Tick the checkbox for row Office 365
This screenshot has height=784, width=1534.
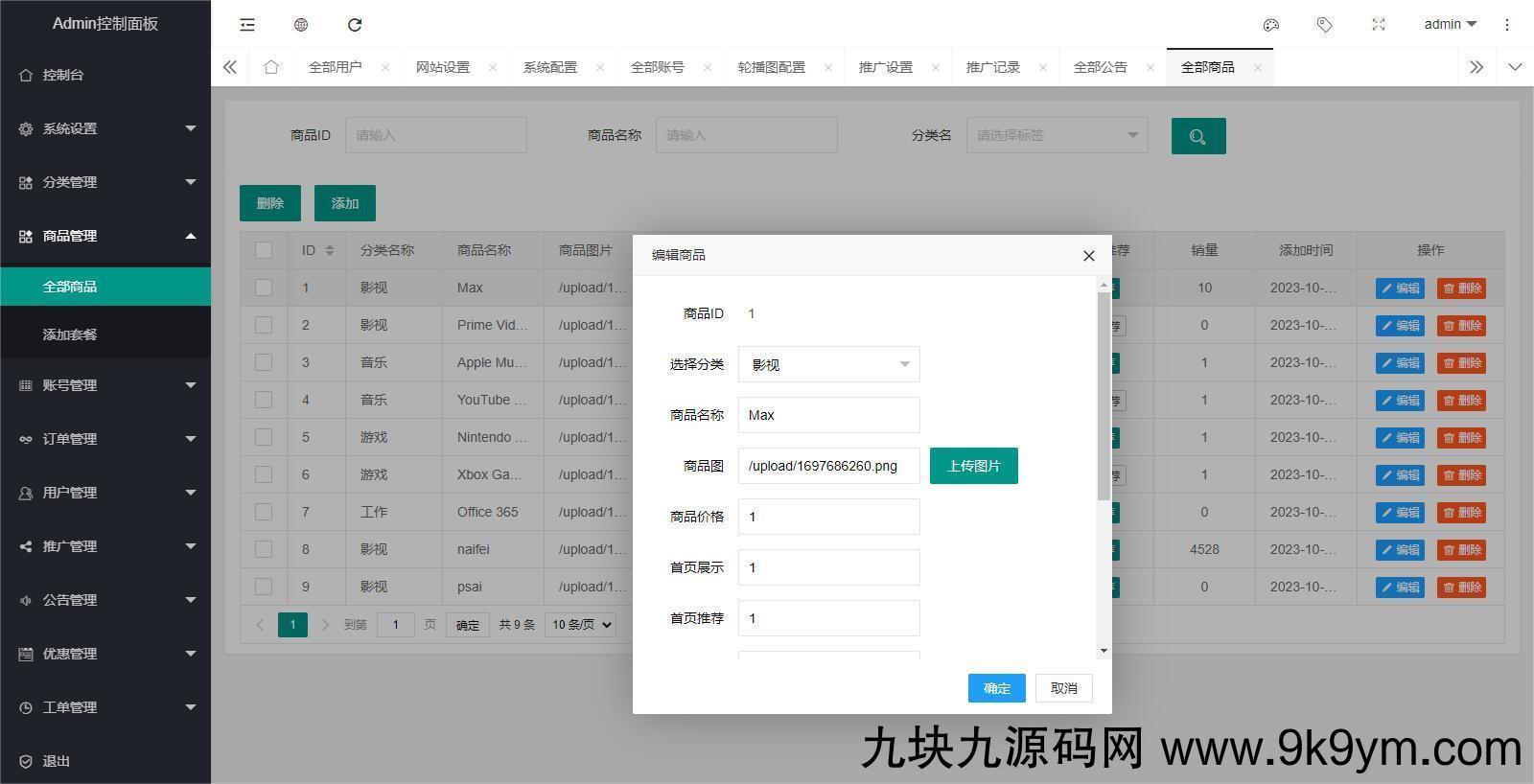point(264,512)
